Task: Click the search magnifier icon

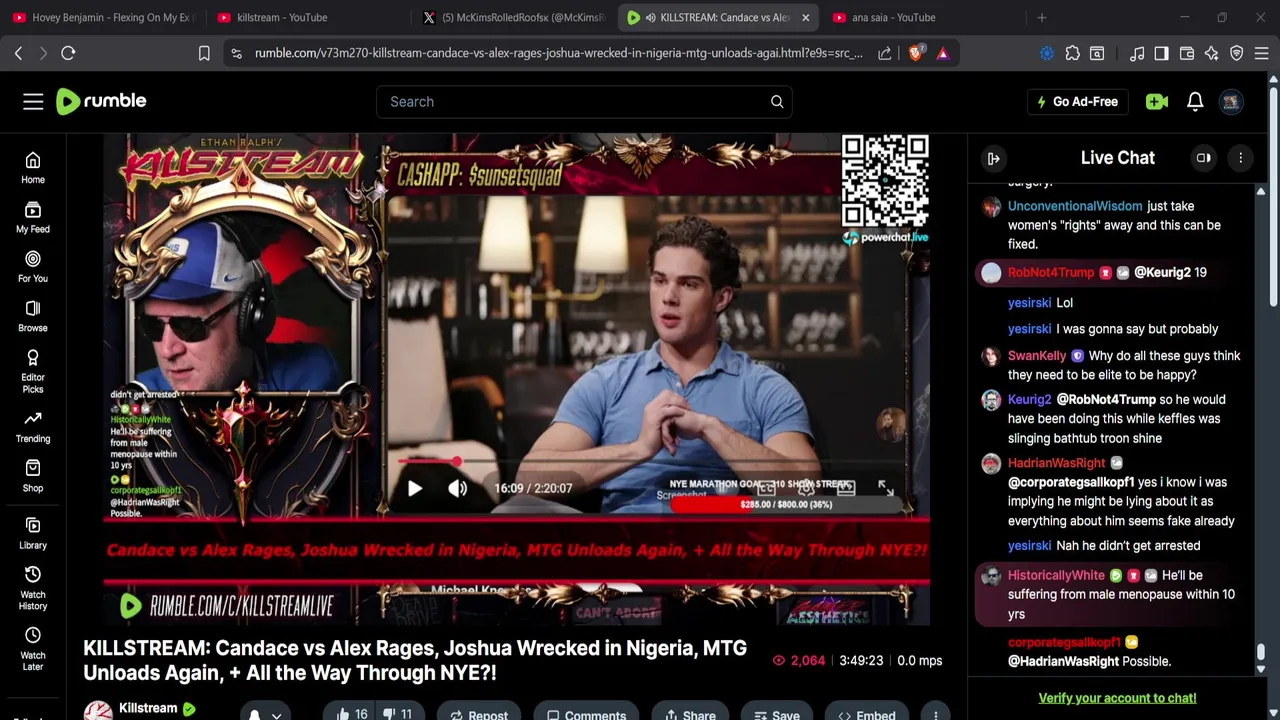Action: point(777,101)
